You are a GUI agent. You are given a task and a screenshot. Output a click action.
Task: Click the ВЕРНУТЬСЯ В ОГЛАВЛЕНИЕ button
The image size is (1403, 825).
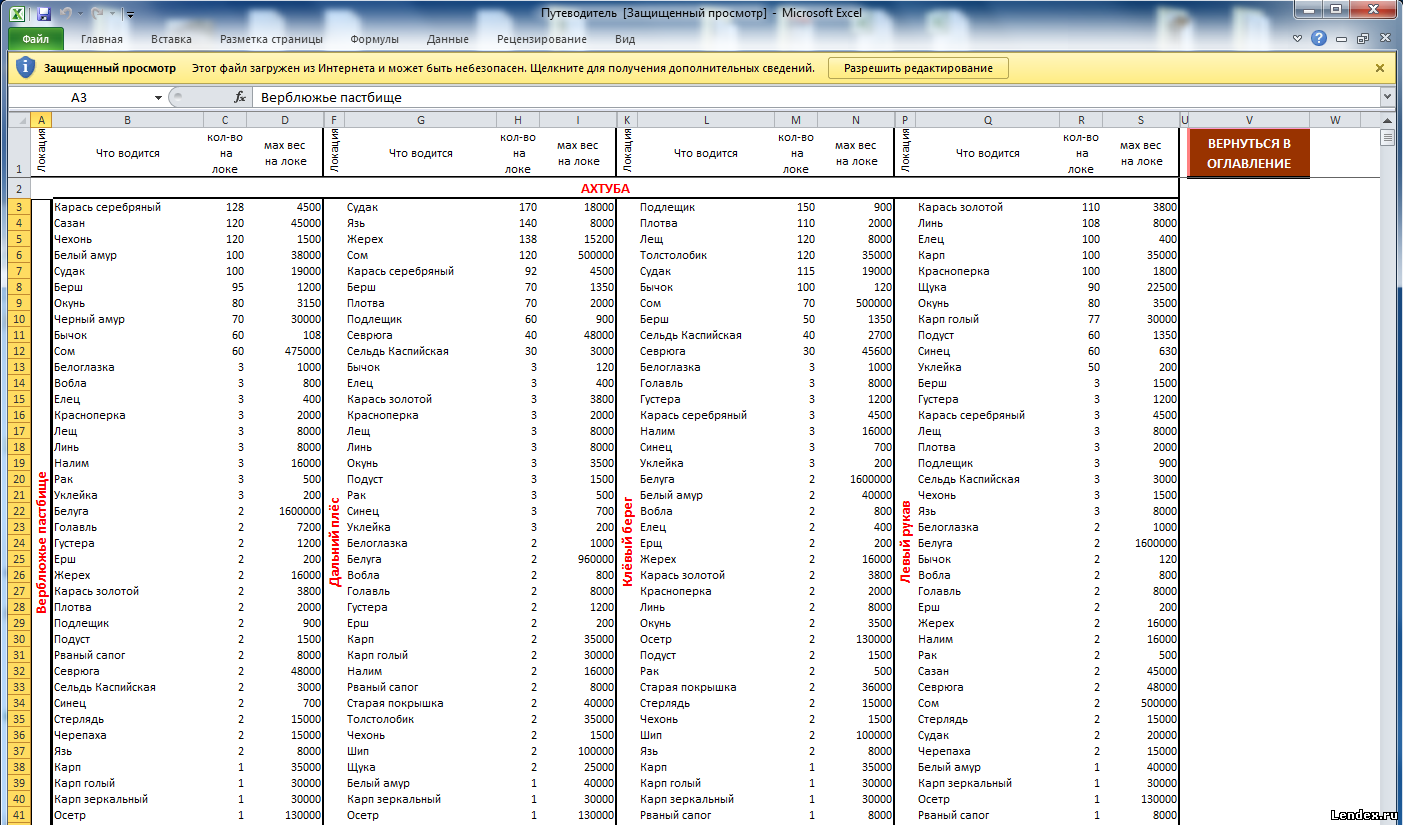click(1248, 153)
